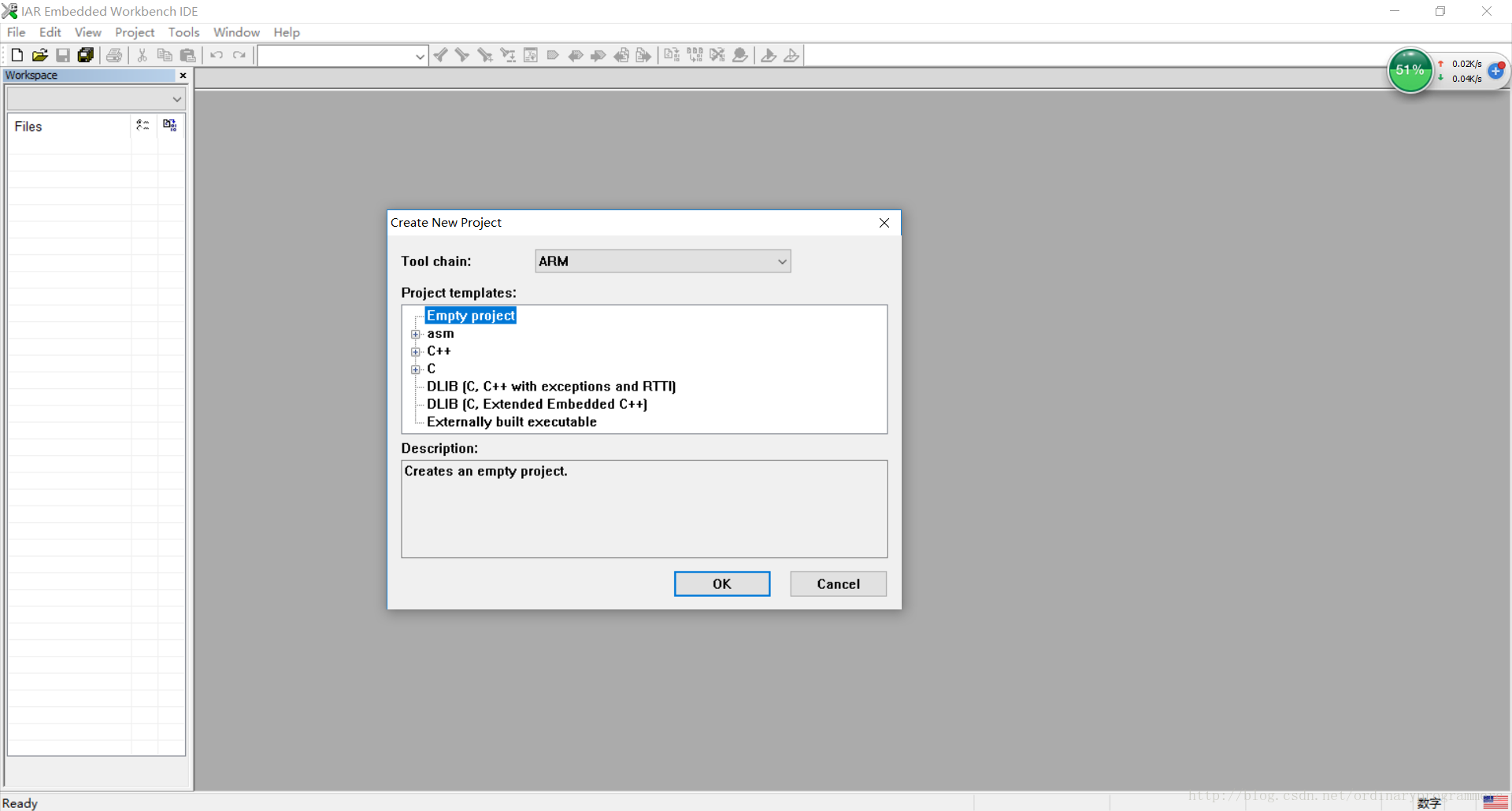The width and height of the screenshot is (1512, 811).
Task: Open the Tool chain ARM dropdown
Action: [663, 261]
